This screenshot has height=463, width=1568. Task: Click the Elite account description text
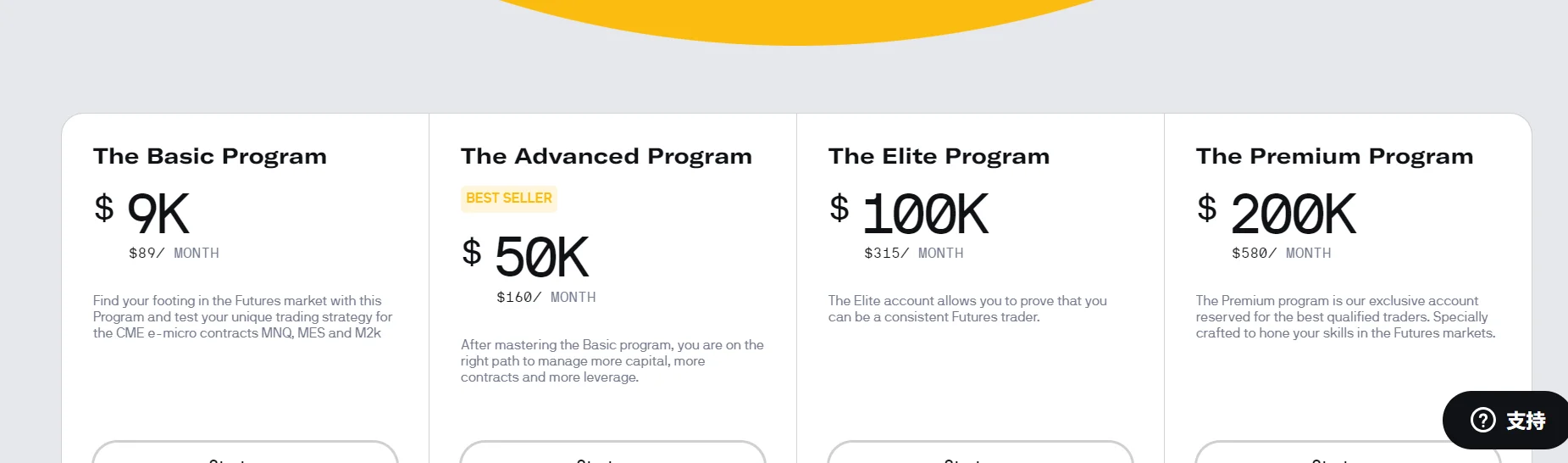[x=967, y=309]
